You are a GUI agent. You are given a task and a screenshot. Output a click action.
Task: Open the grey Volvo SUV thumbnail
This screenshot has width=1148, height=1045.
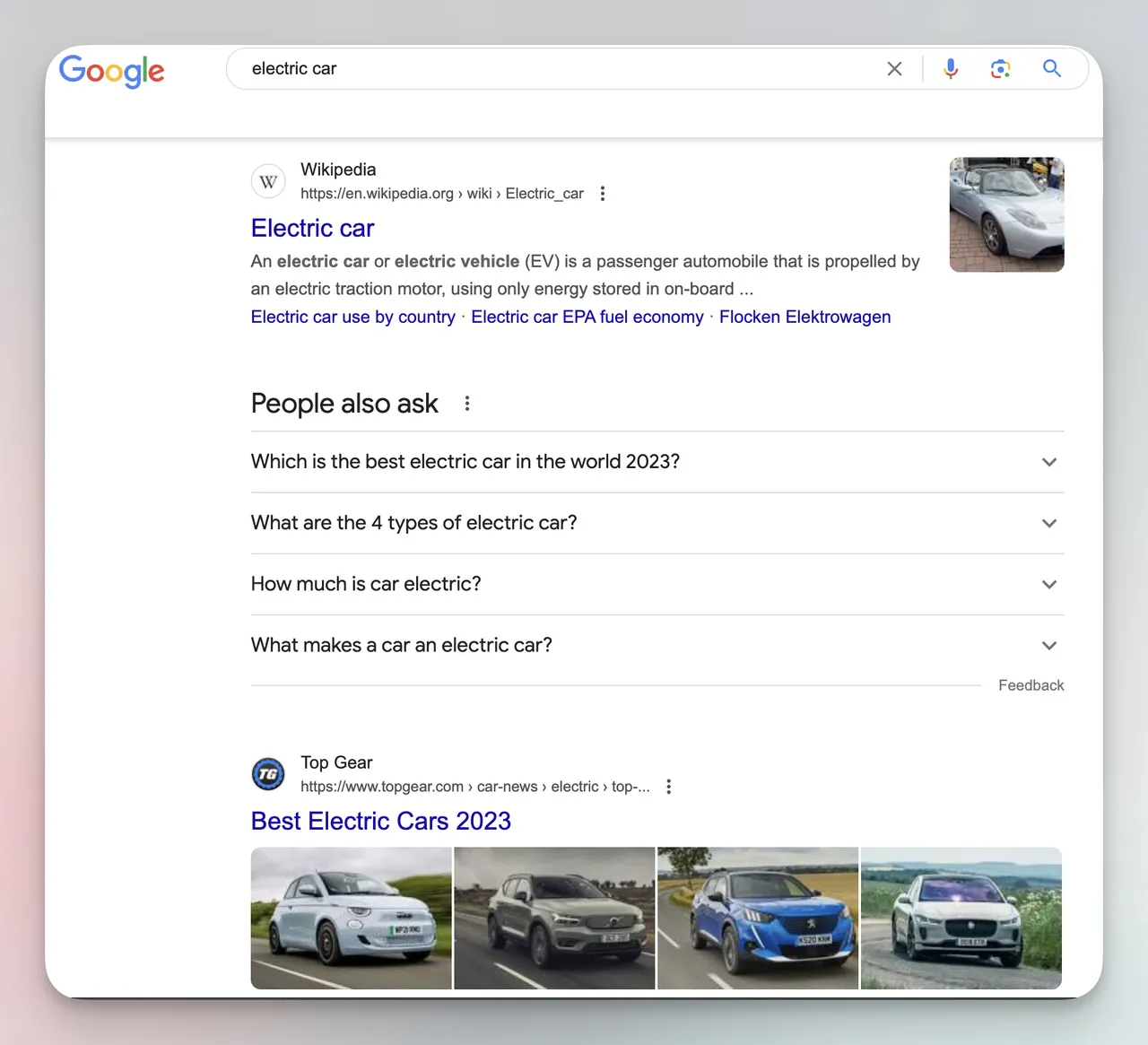(554, 919)
